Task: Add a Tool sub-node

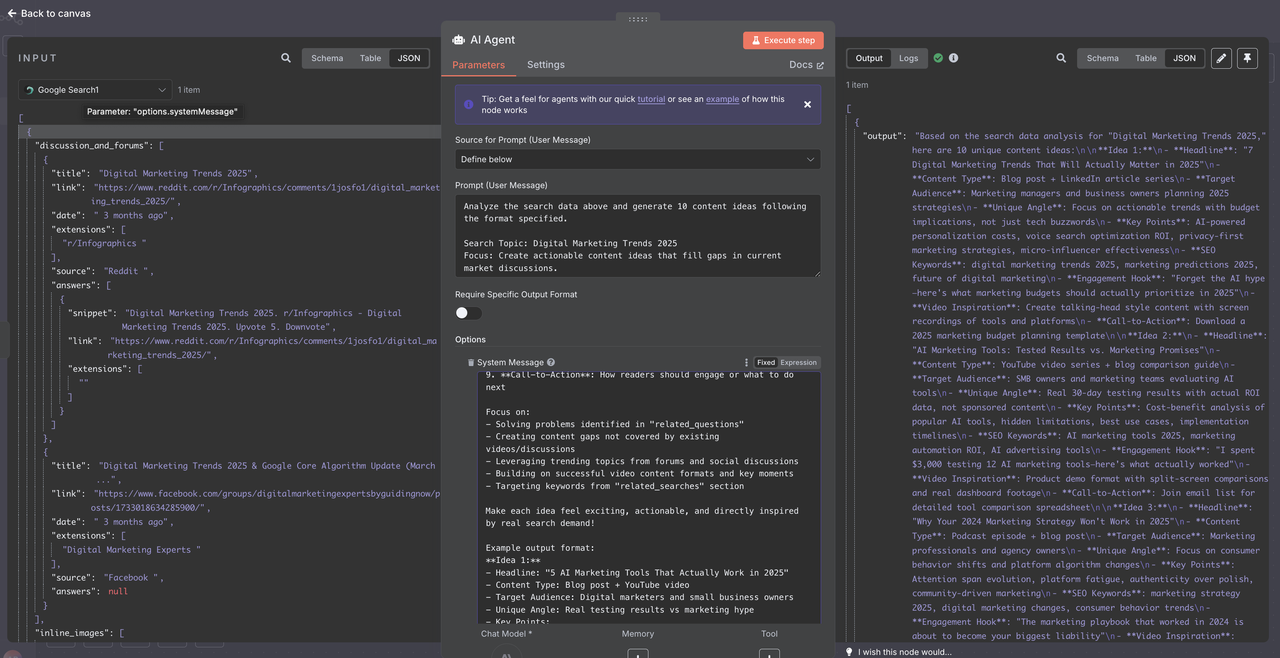Action: [769, 654]
